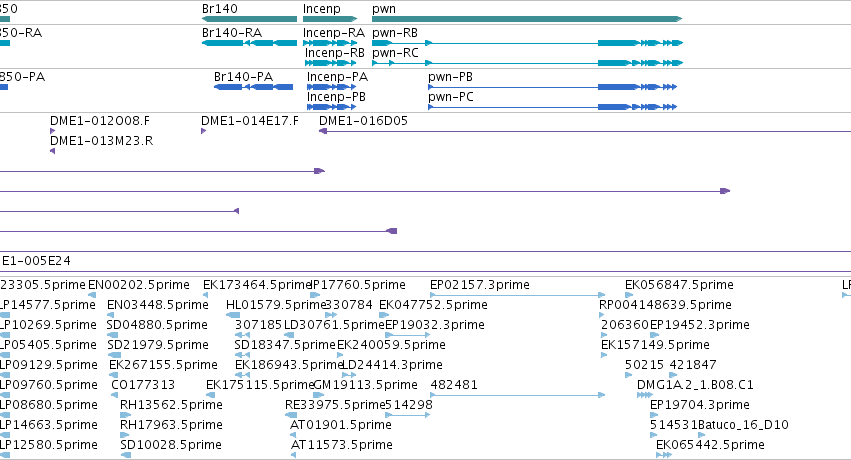Select the DMG1A.2_1.B08.C1 label
Viewport: 851px width, 460px height.
(695, 385)
